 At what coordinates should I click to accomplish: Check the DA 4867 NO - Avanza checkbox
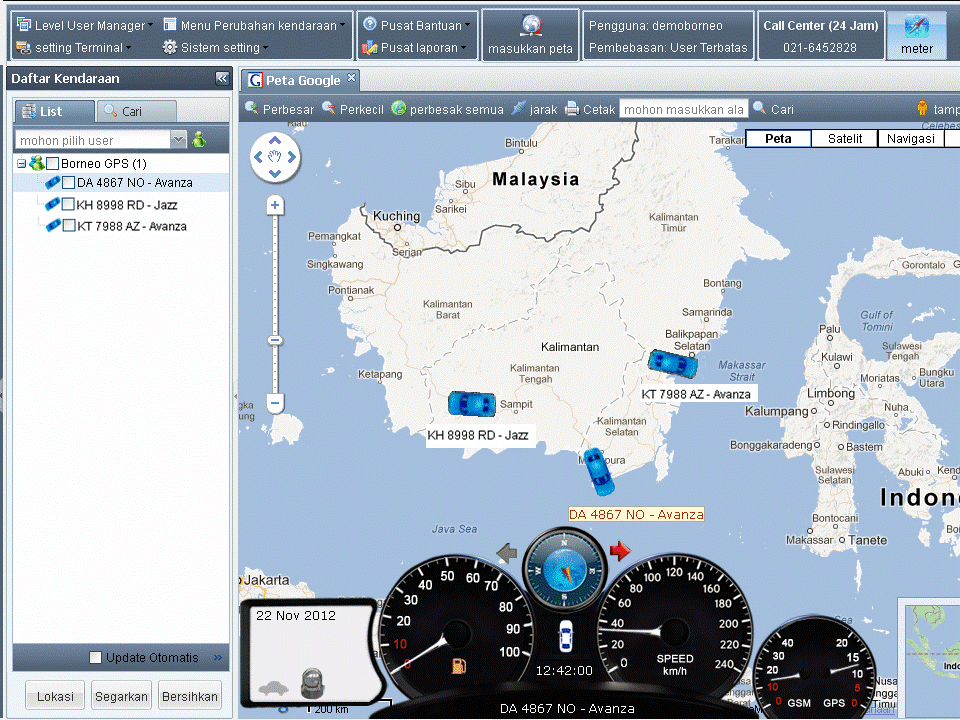point(69,182)
